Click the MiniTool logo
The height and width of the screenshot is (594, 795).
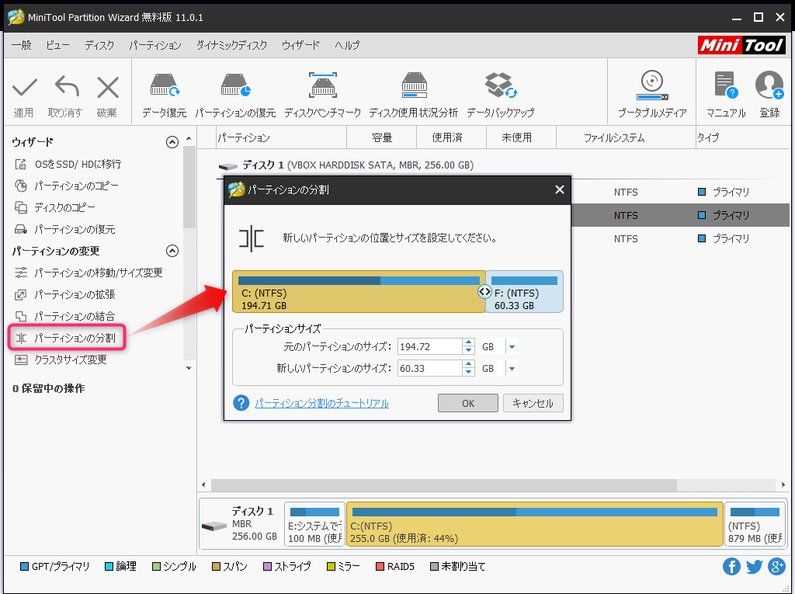[741, 45]
